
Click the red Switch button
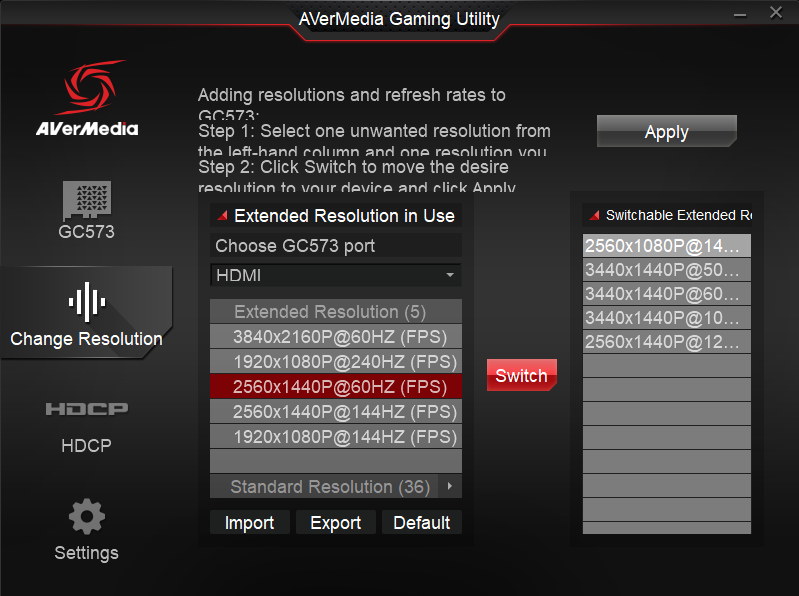coord(521,376)
